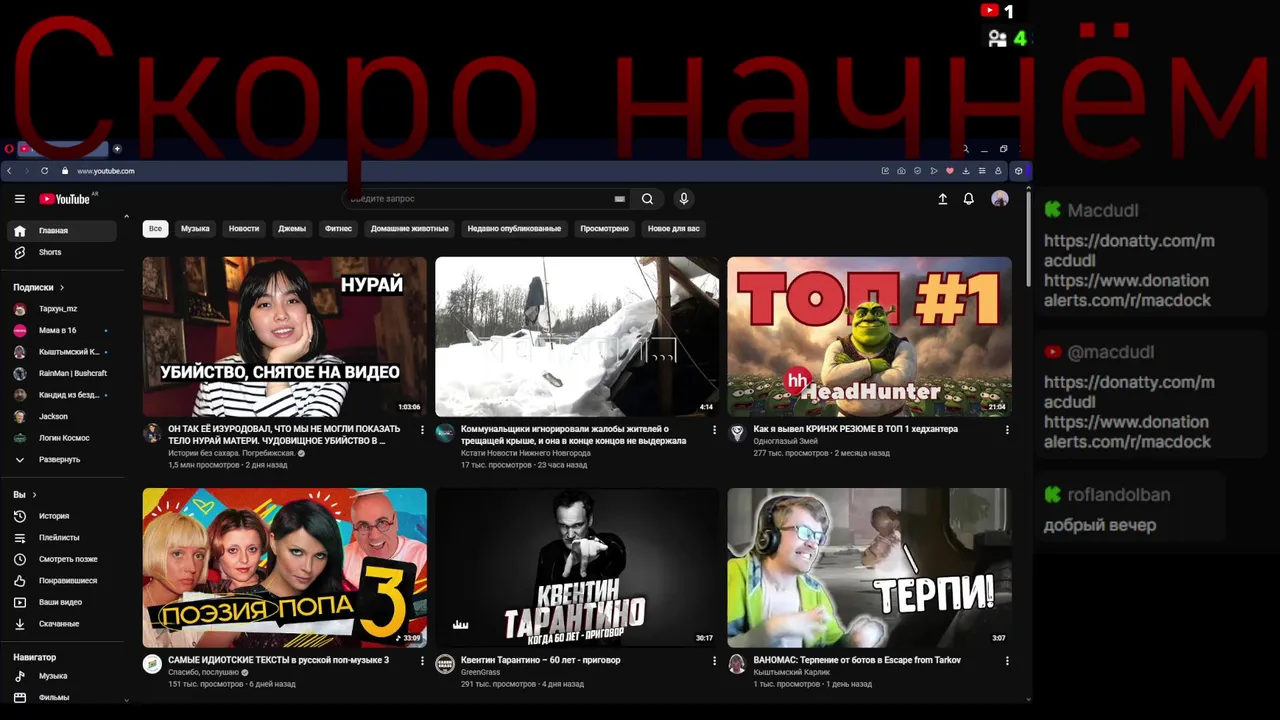Image resolution: width=1280 pixels, height=720 pixels.
Task: Open Музыка under Навигатор
Action: (x=62, y=676)
